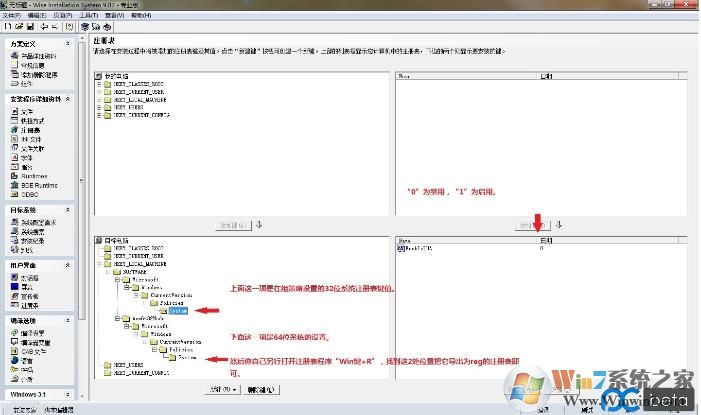Open the 查看(V) menu
Viewport: 701px width, 415px height.
(114, 15)
